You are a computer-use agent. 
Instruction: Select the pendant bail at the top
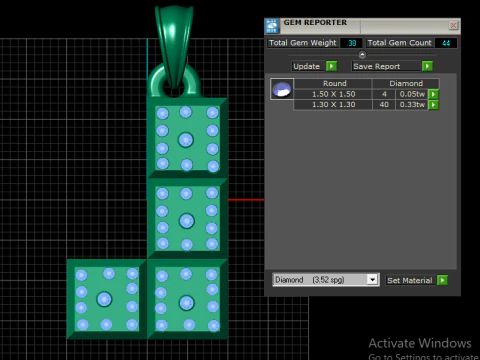click(174, 47)
